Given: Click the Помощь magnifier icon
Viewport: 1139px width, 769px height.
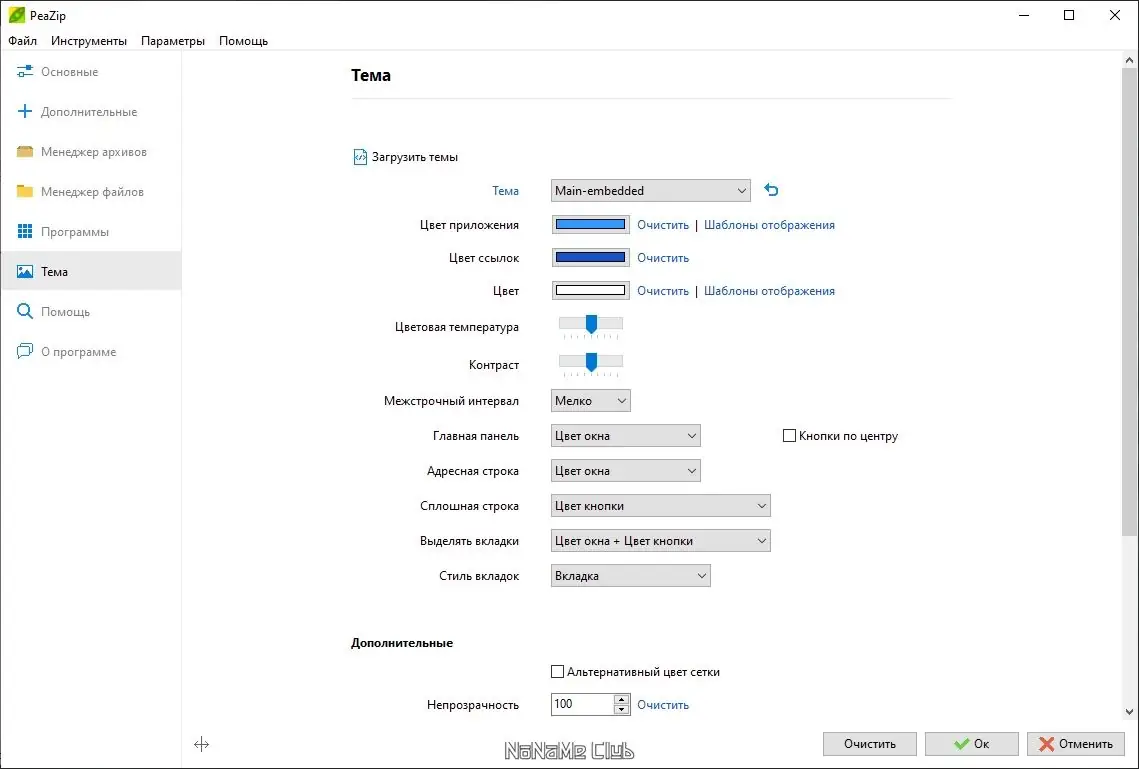Looking at the screenshot, I should pos(25,312).
